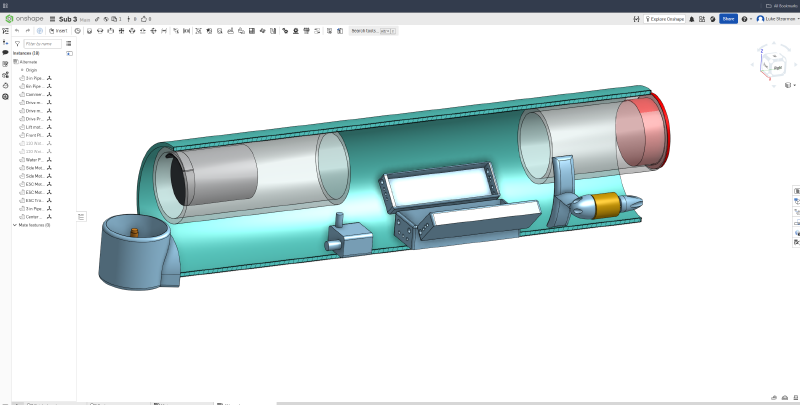Viewport: 800px width, 405px height.
Task: Click the panel collapse handle beside the instance list
Action: [x=81, y=217]
